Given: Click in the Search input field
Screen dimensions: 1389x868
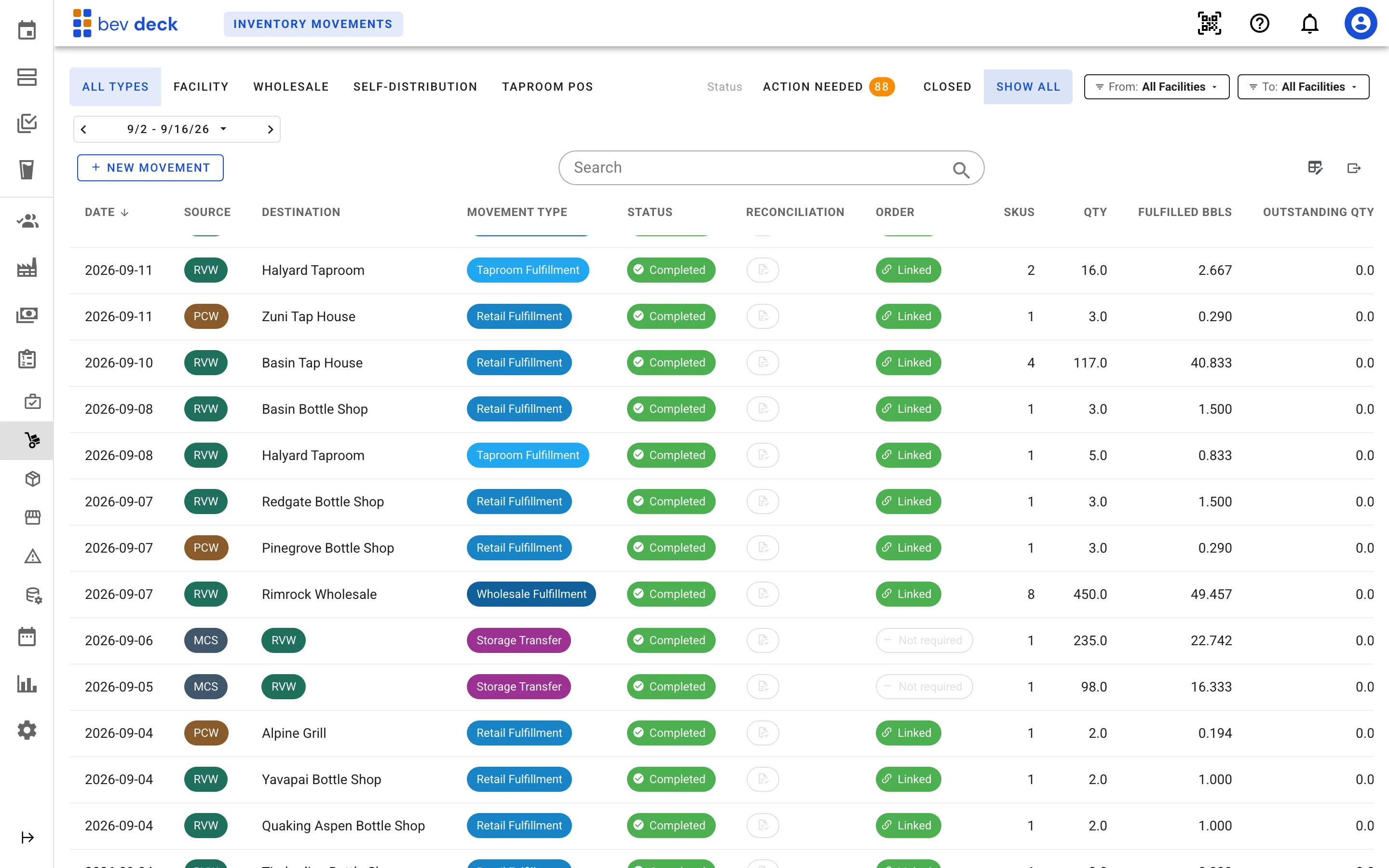Looking at the screenshot, I should click(x=771, y=168).
